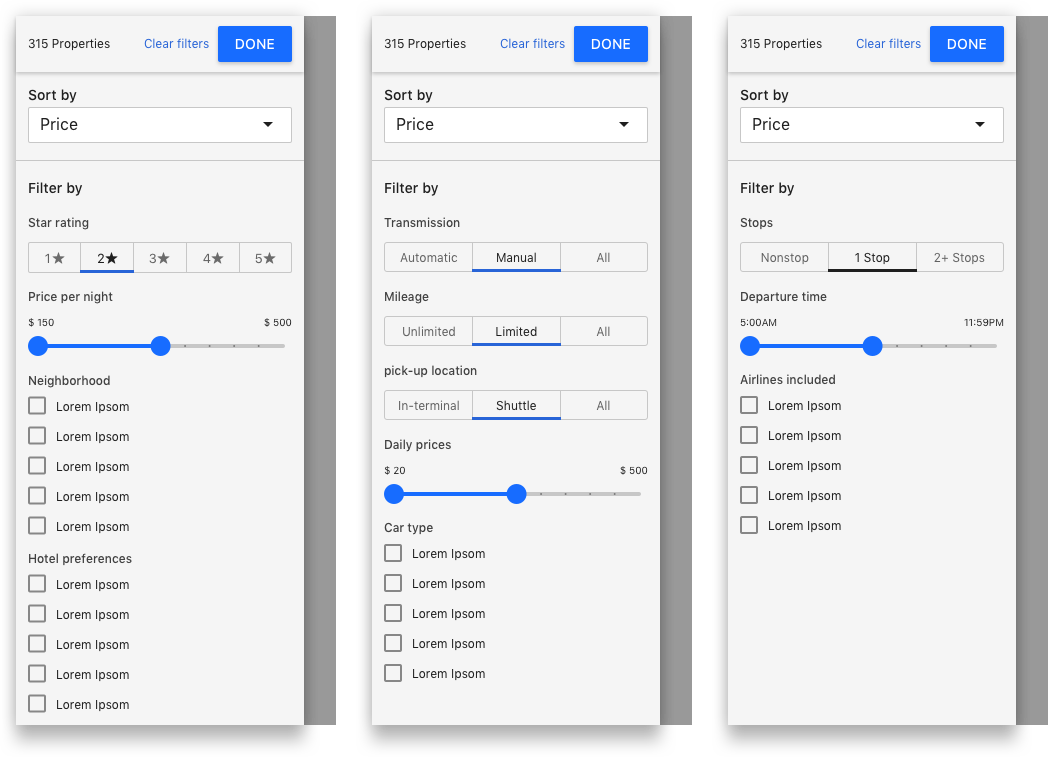This screenshot has width=1048, height=757.
Task: Tick the first Car type checkbox
Action: 393,553
